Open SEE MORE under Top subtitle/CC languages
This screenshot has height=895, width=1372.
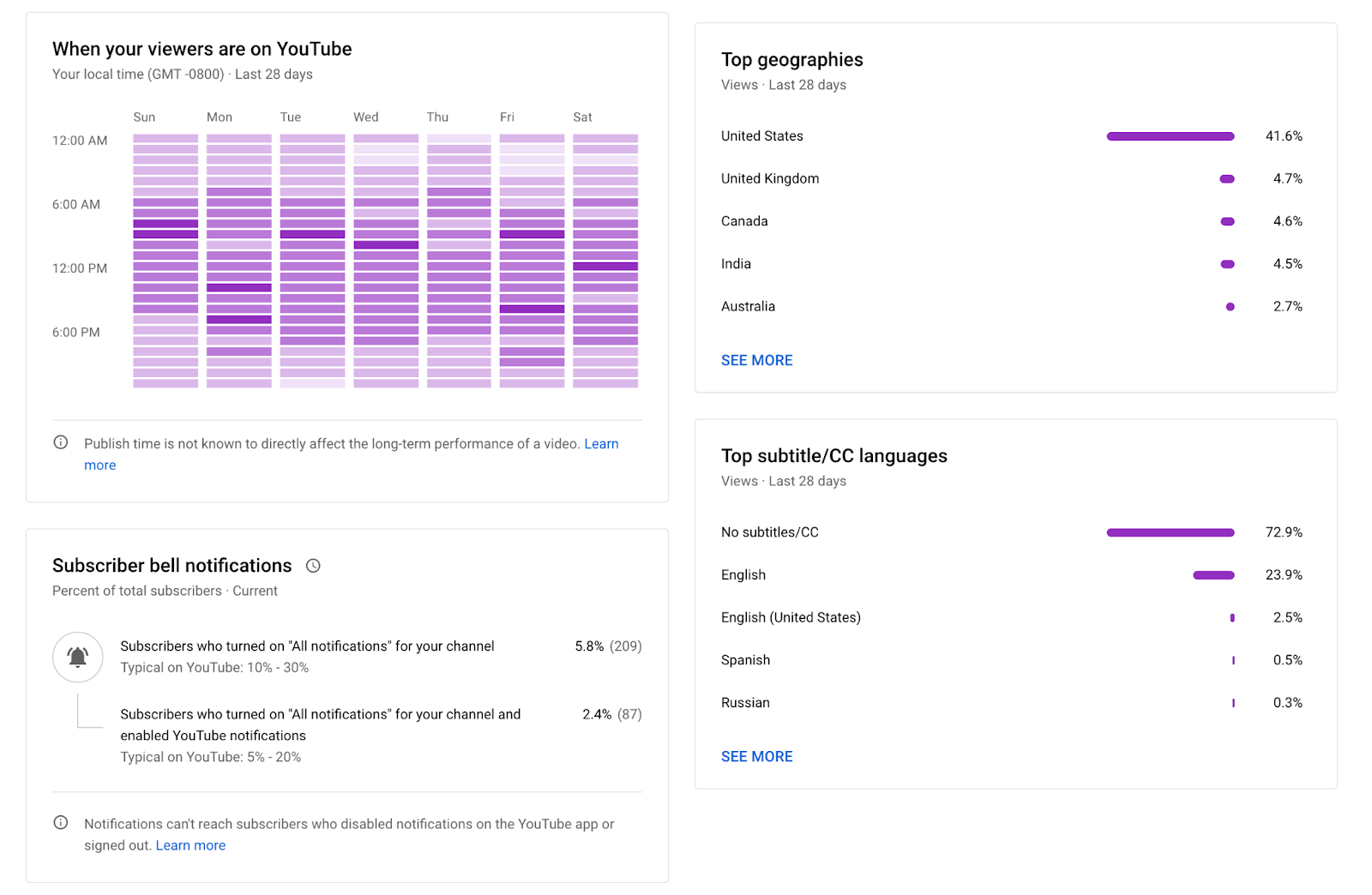(x=756, y=756)
